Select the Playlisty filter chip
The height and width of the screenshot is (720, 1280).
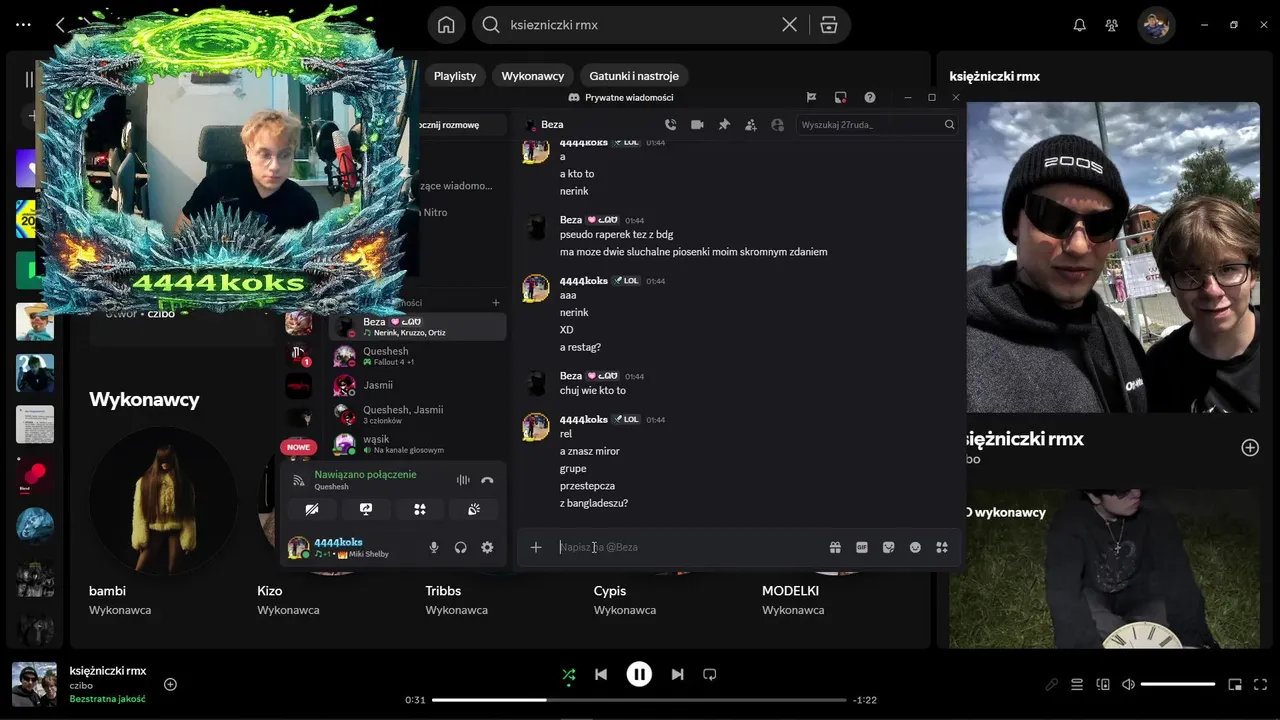coord(455,76)
